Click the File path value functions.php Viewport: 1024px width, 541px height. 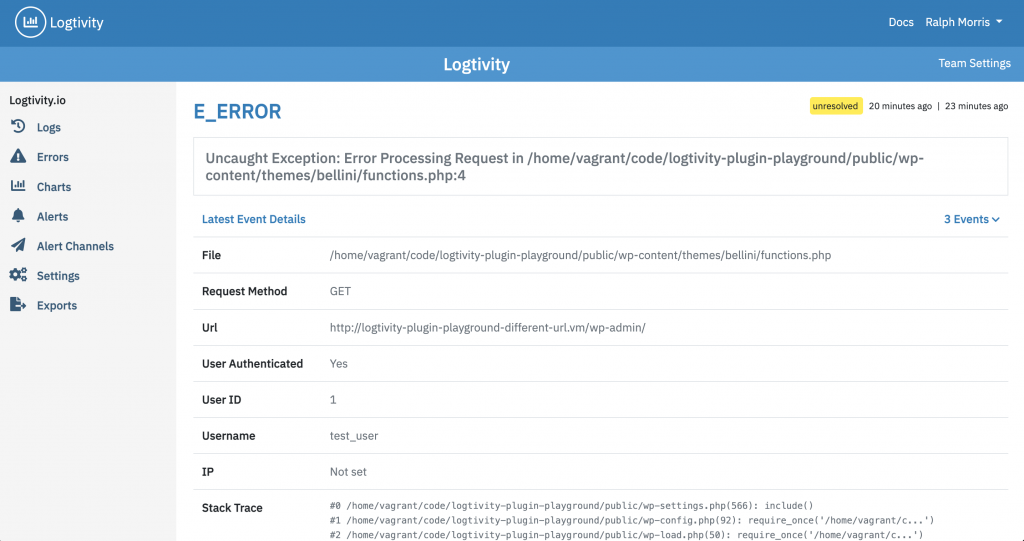coord(580,255)
